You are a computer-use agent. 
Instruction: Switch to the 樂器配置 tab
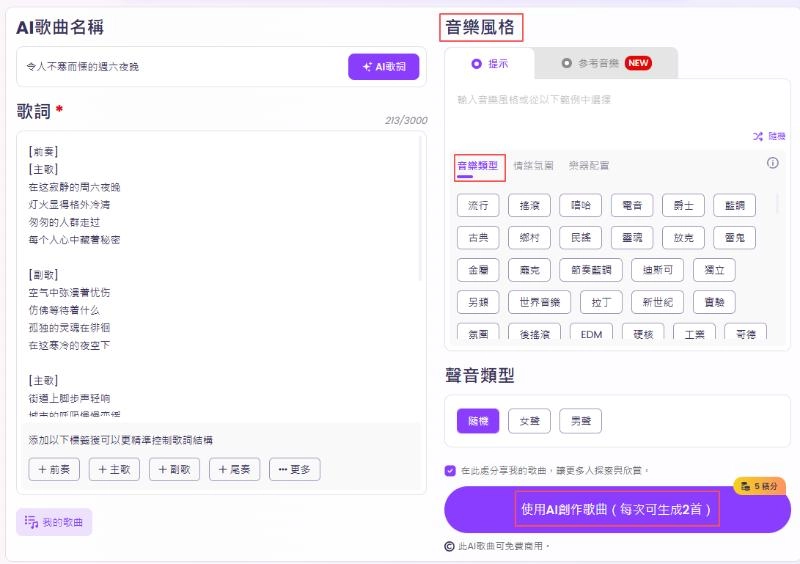(589, 166)
